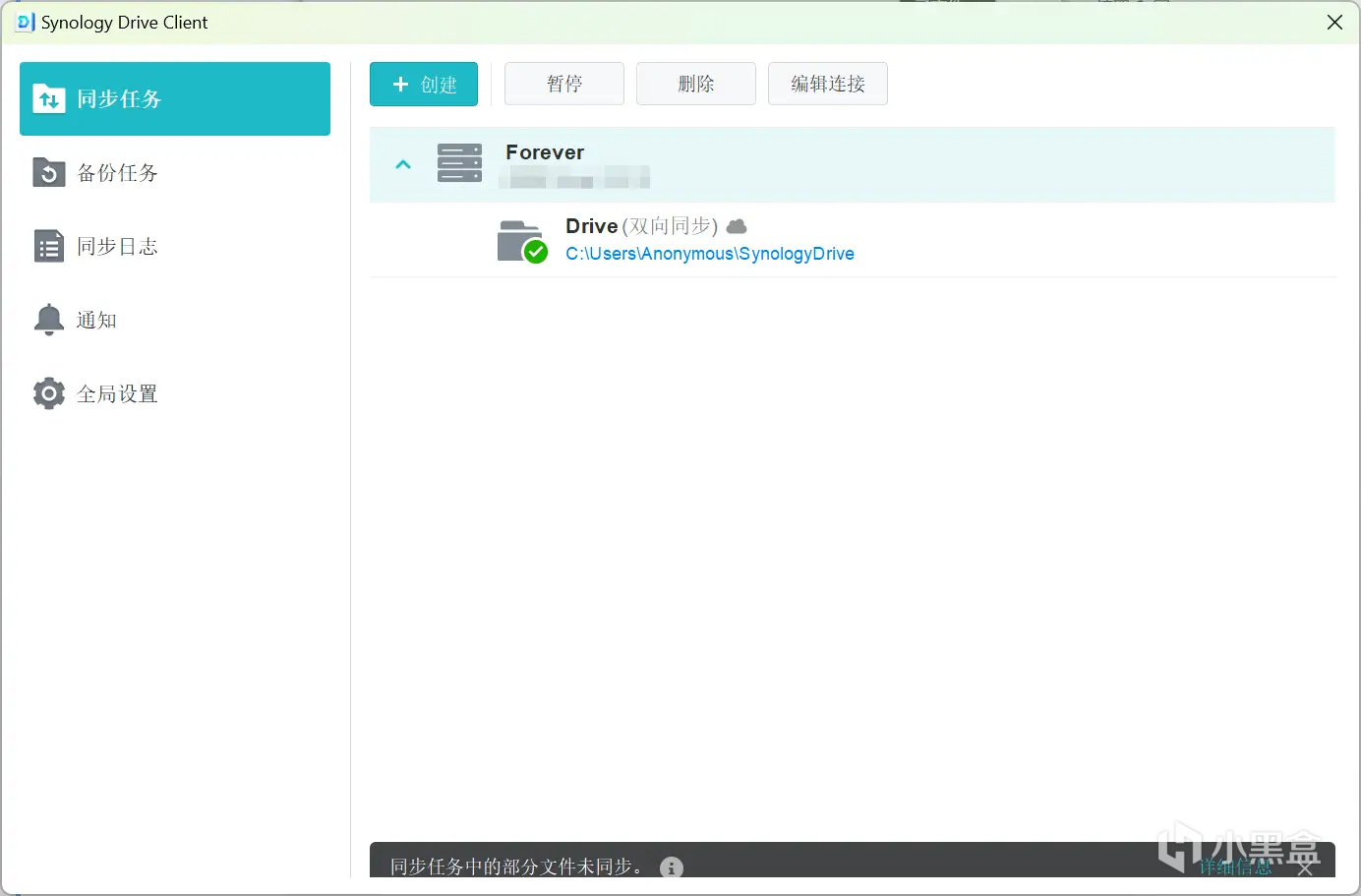
Task: Collapse the Forever server group
Action: click(403, 164)
